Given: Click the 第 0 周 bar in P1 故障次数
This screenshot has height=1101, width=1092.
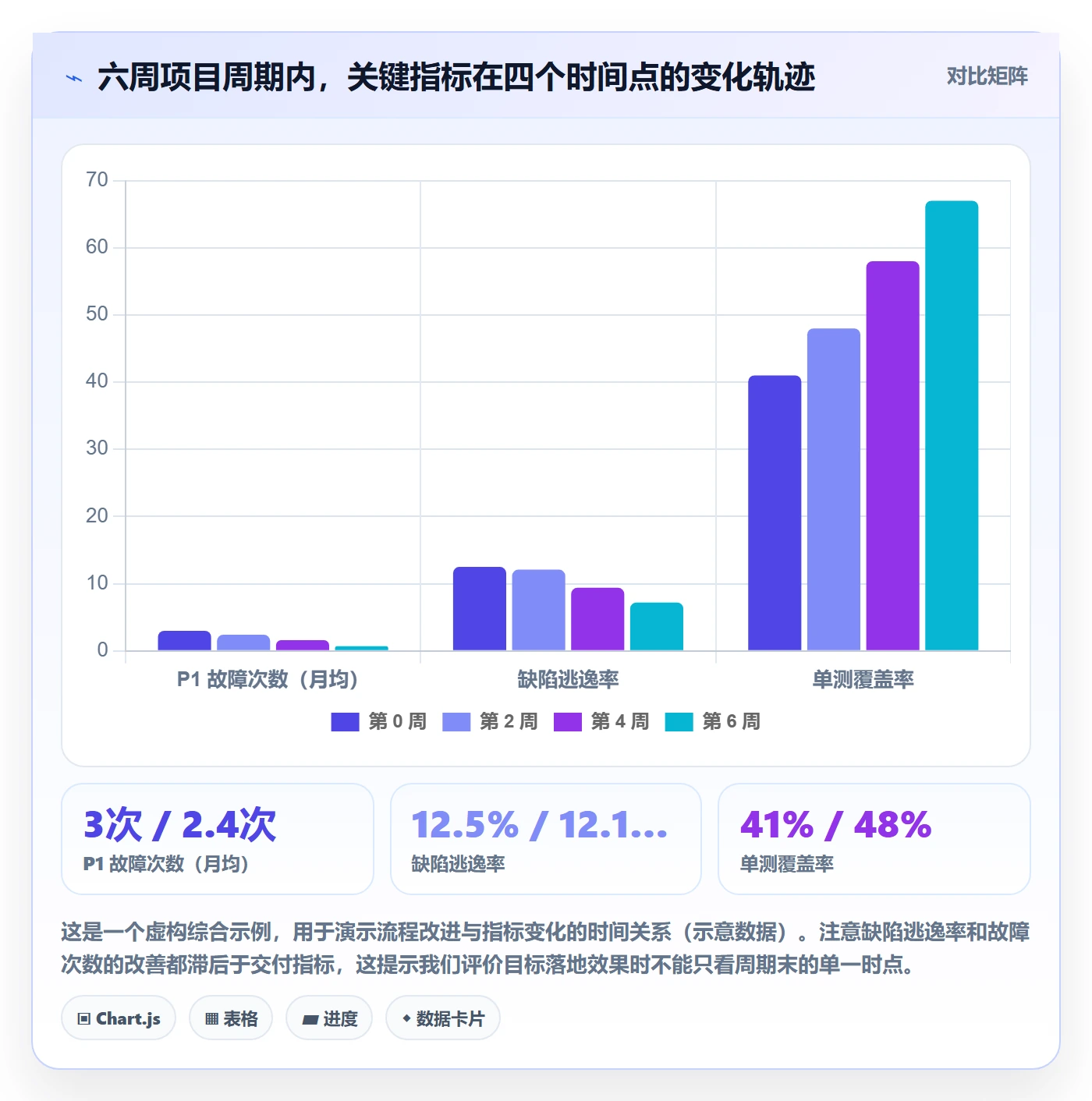Looking at the screenshot, I should coord(184,640).
